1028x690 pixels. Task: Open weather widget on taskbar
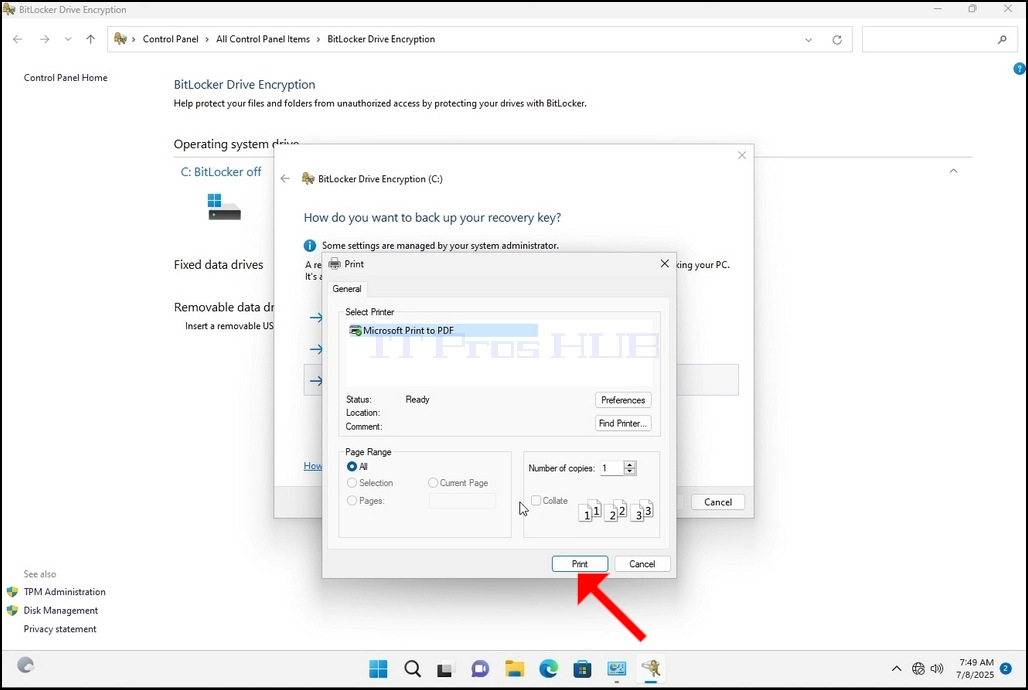(x=25, y=665)
